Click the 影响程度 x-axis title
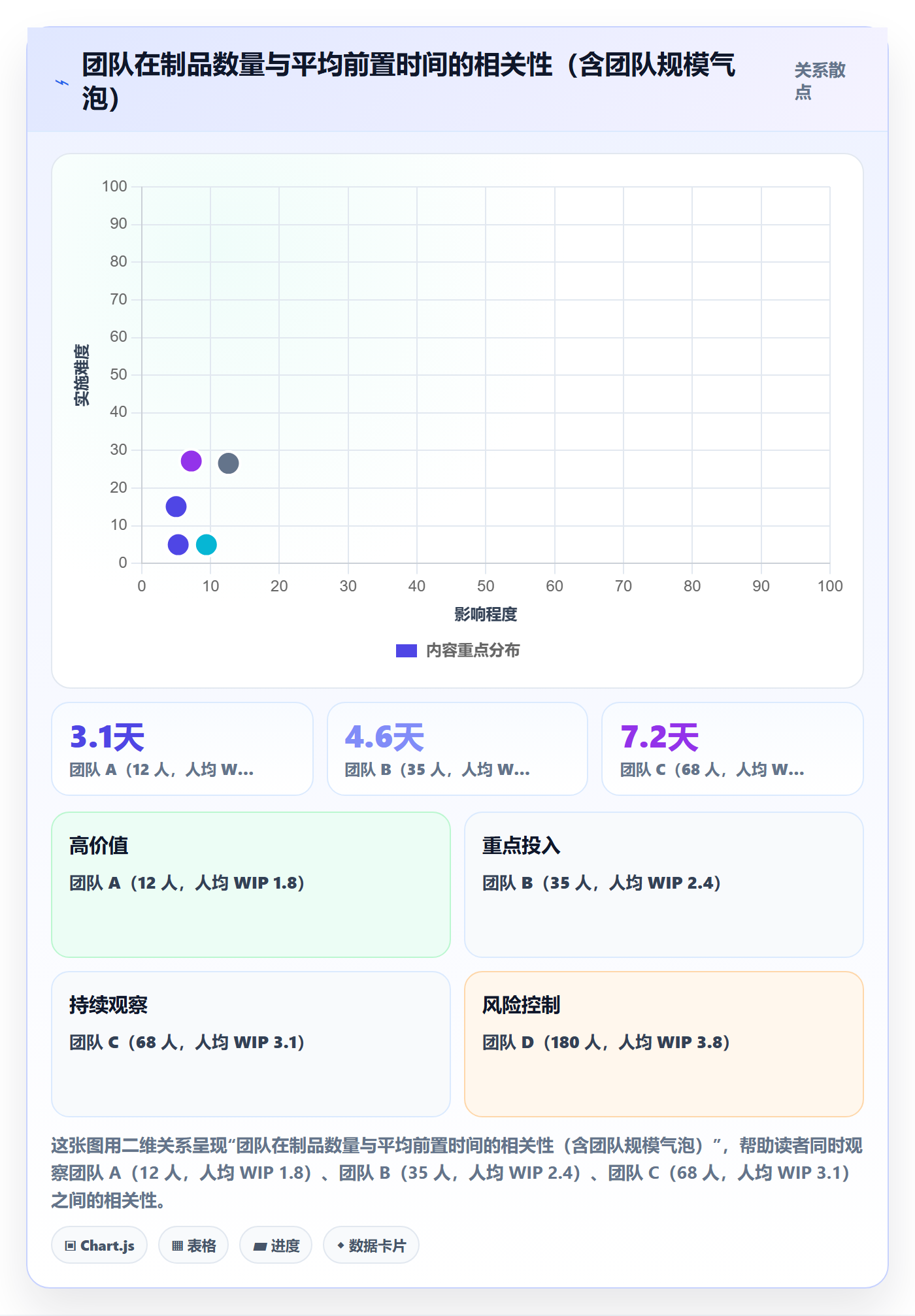The width and height of the screenshot is (915, 1316). click(x=486, y=614)
